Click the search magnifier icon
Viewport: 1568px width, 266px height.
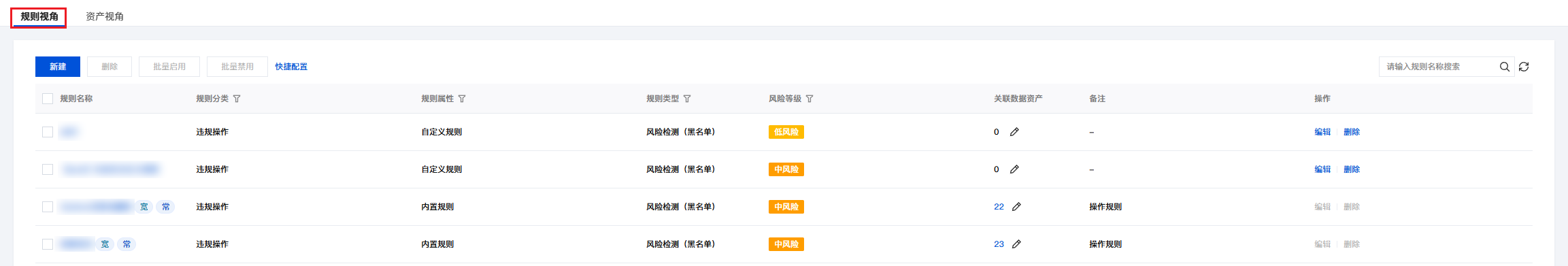[x=1505, y=67]
